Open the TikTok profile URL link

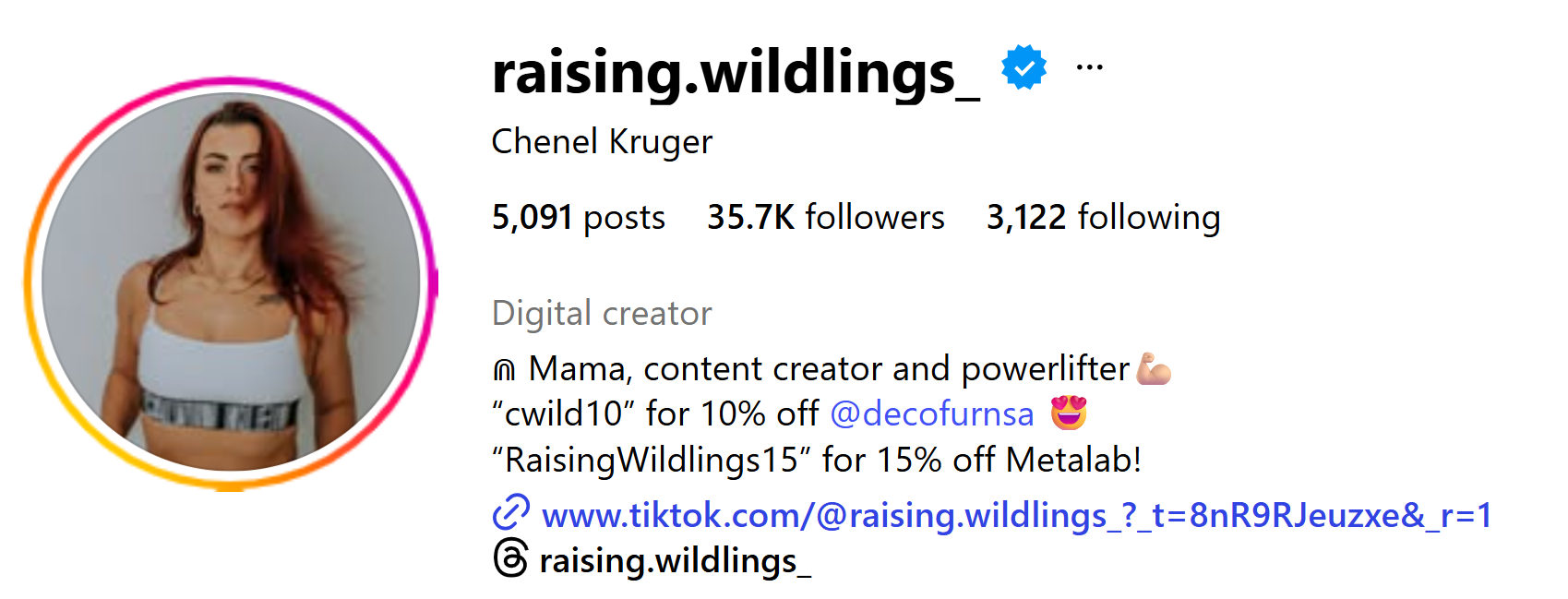pos(1016,515)
